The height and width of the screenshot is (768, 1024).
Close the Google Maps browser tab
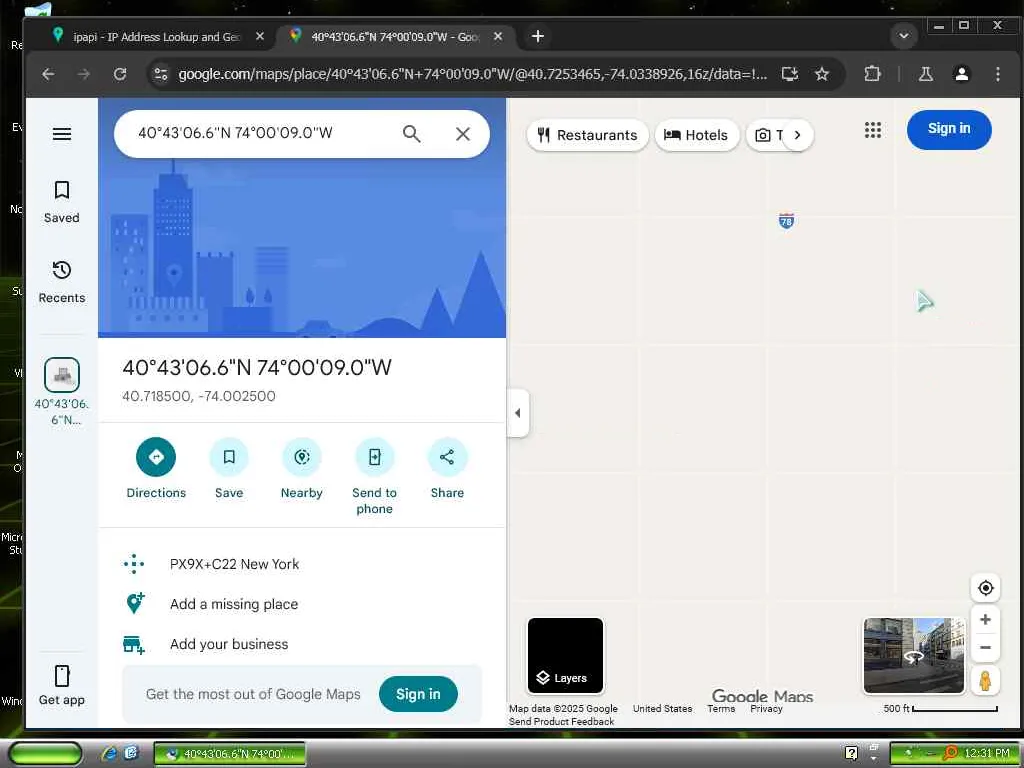[x=498, y=37]
